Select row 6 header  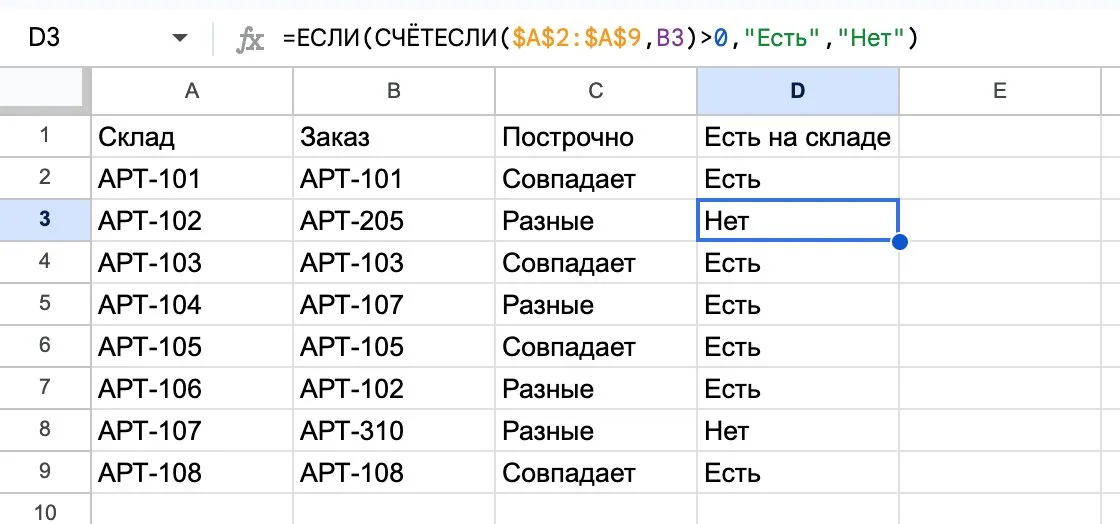point(45,346)
